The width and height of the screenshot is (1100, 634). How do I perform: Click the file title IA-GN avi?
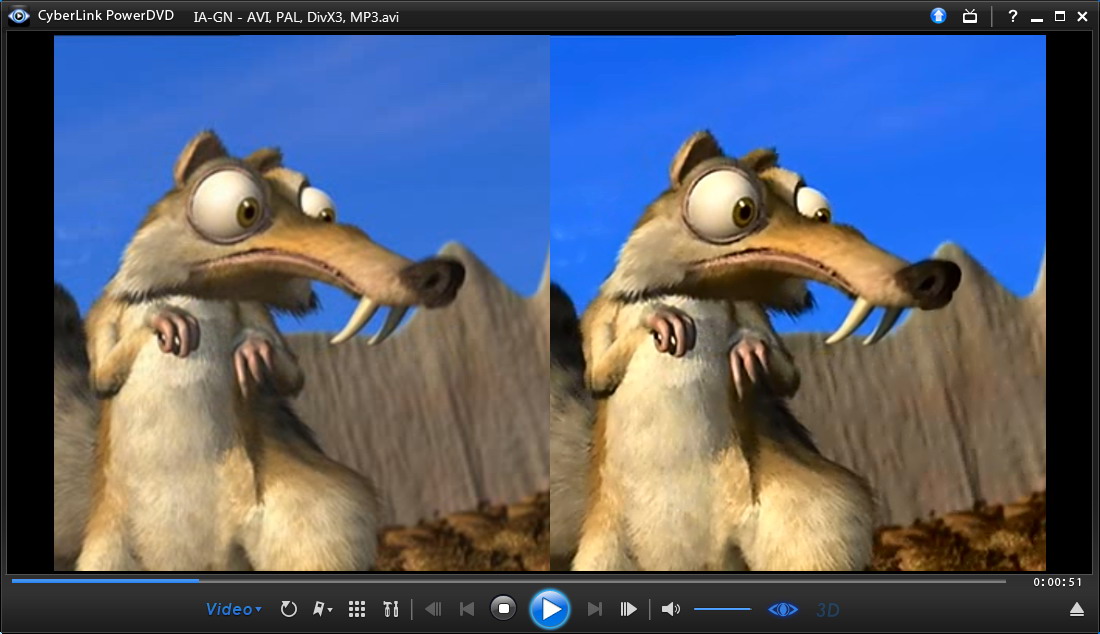(x=296, y=17)
